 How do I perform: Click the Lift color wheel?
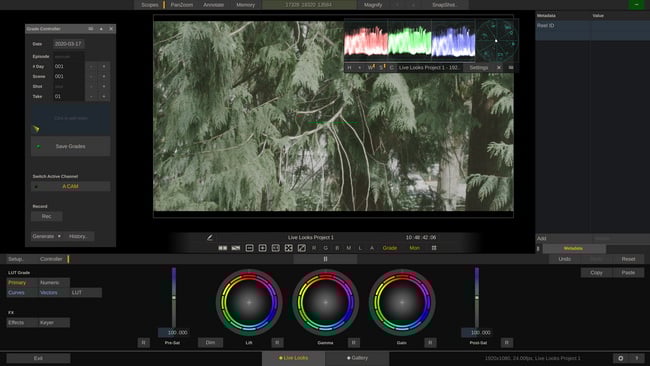click(x=249, y=302)
